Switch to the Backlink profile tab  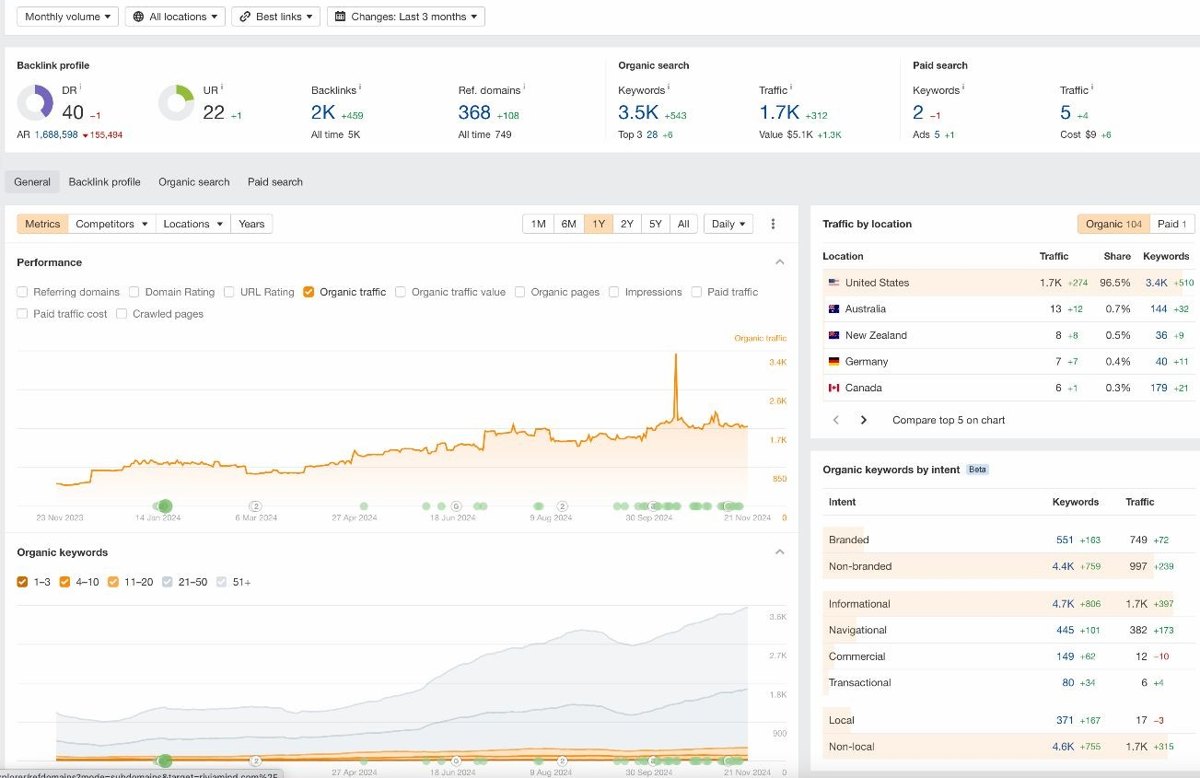tap(104, 182)
